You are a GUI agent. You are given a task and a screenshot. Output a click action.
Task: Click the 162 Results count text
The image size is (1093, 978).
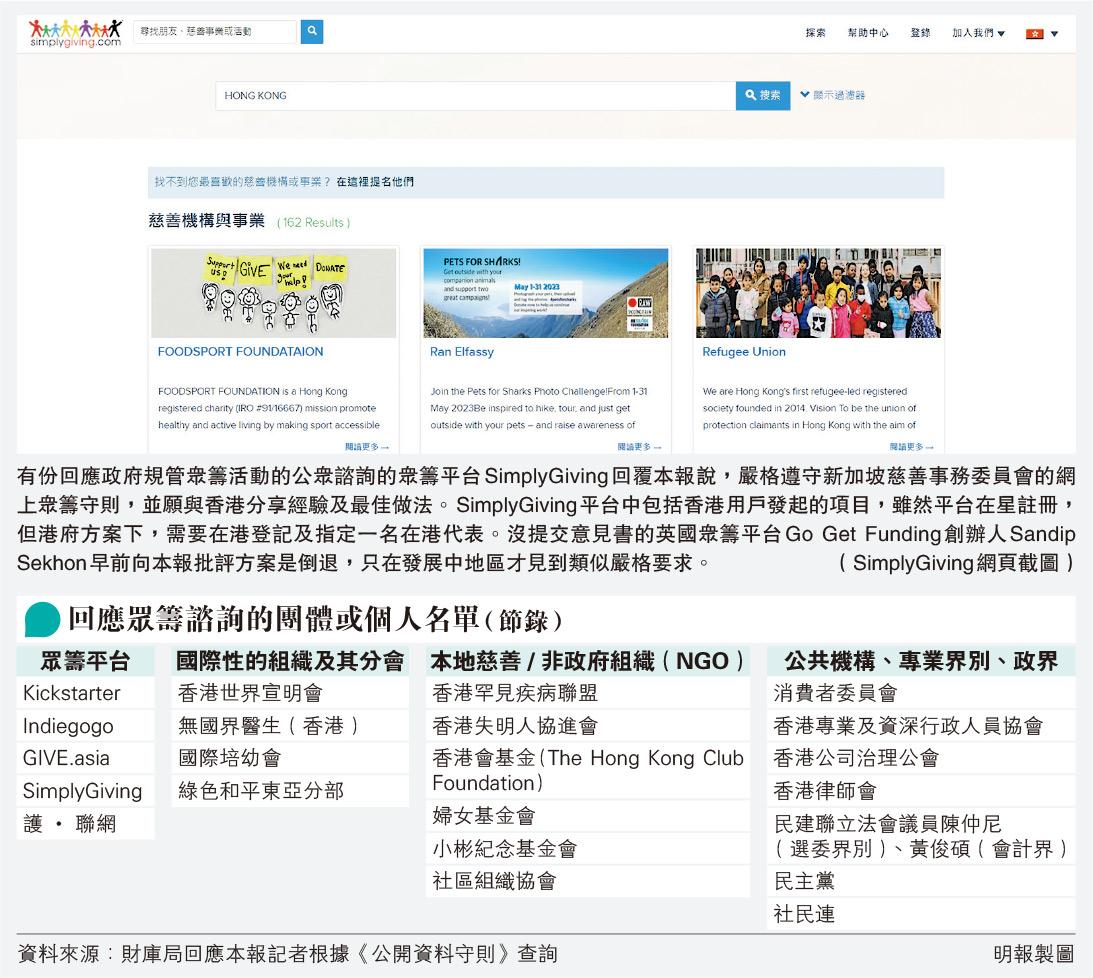pyautogui.click(x=314, y=222)
